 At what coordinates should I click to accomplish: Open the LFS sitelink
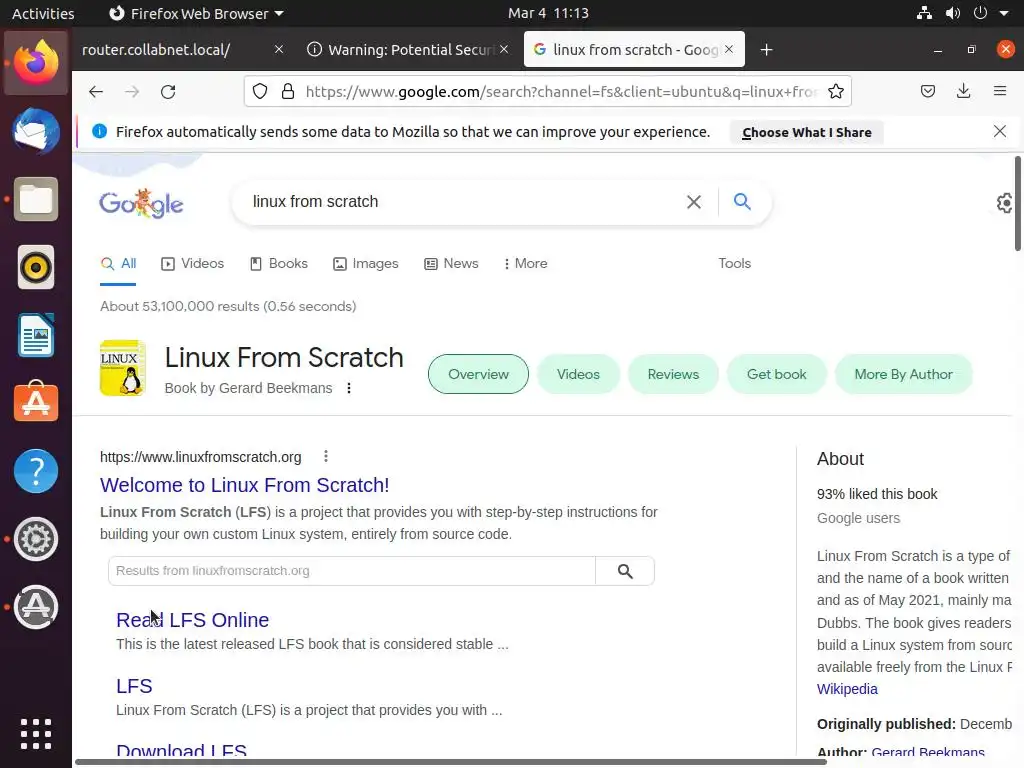(x=134, y=686)
